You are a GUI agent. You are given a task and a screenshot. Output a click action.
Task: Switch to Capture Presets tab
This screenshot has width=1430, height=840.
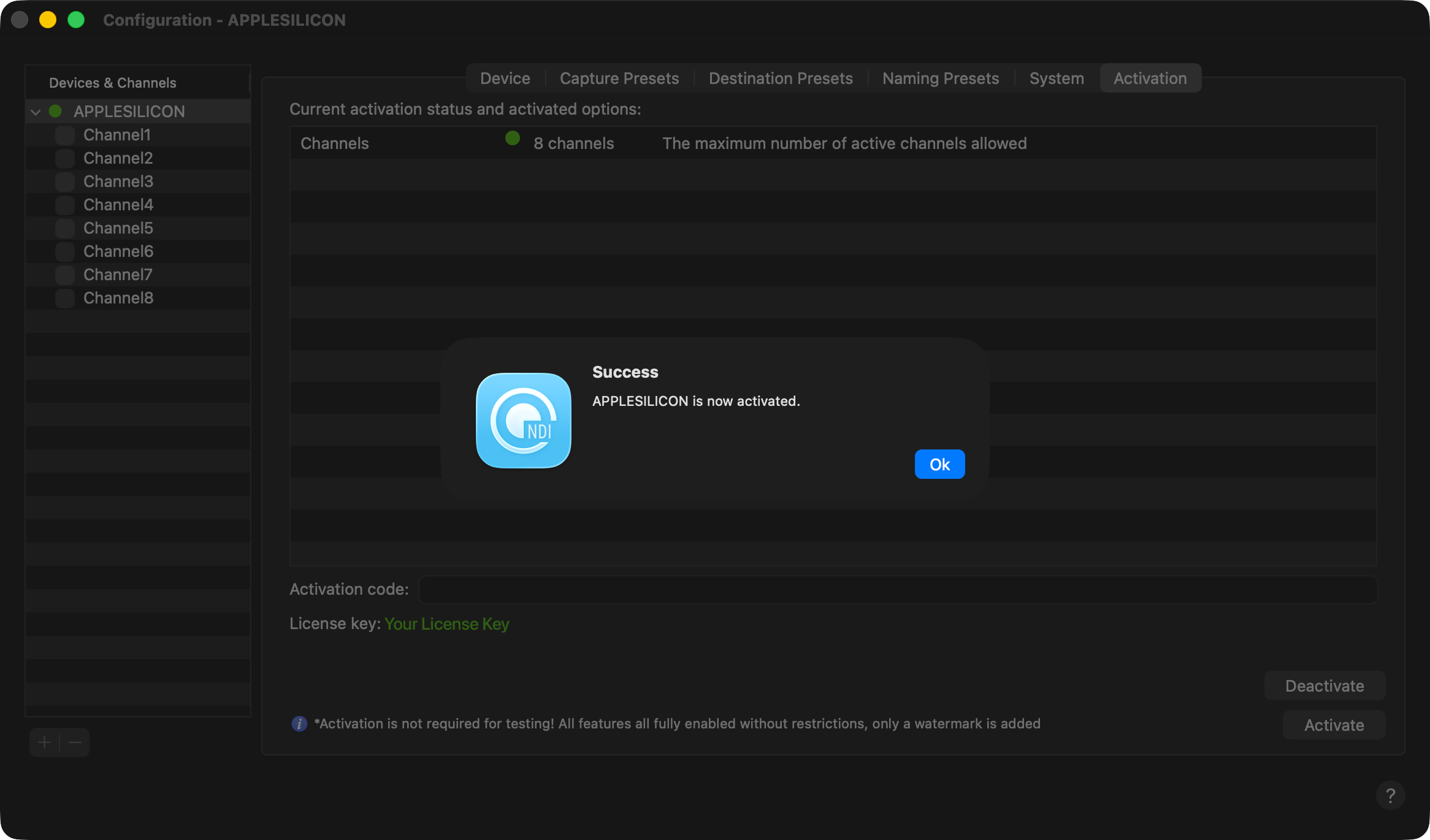619,78
